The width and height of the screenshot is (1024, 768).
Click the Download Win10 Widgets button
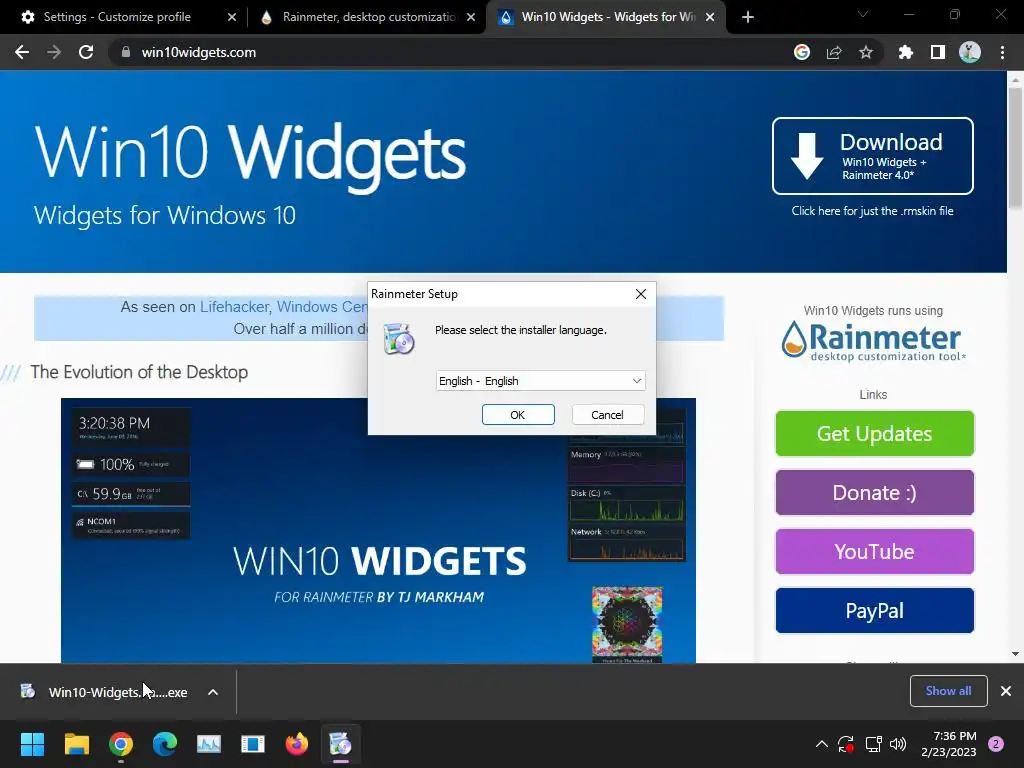(872, 156)
